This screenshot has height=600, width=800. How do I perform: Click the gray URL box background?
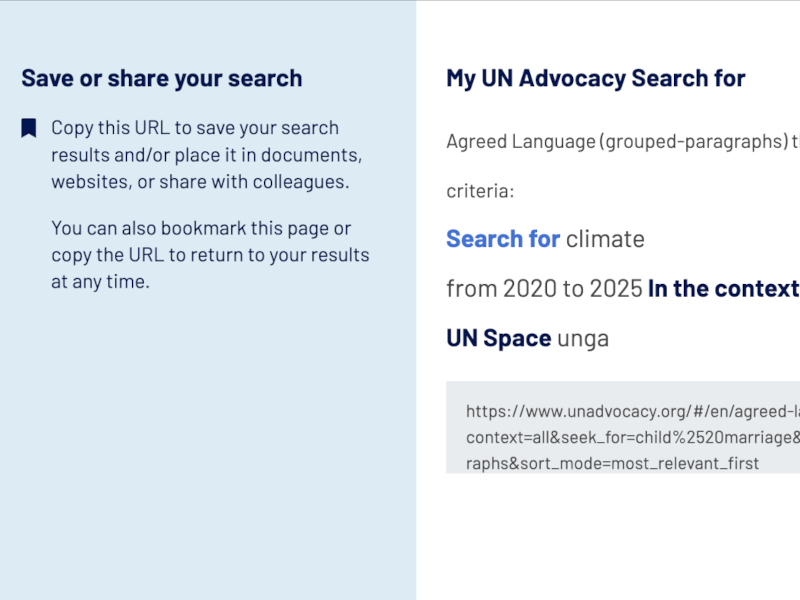pyautogui.click(x=620, y=428)
